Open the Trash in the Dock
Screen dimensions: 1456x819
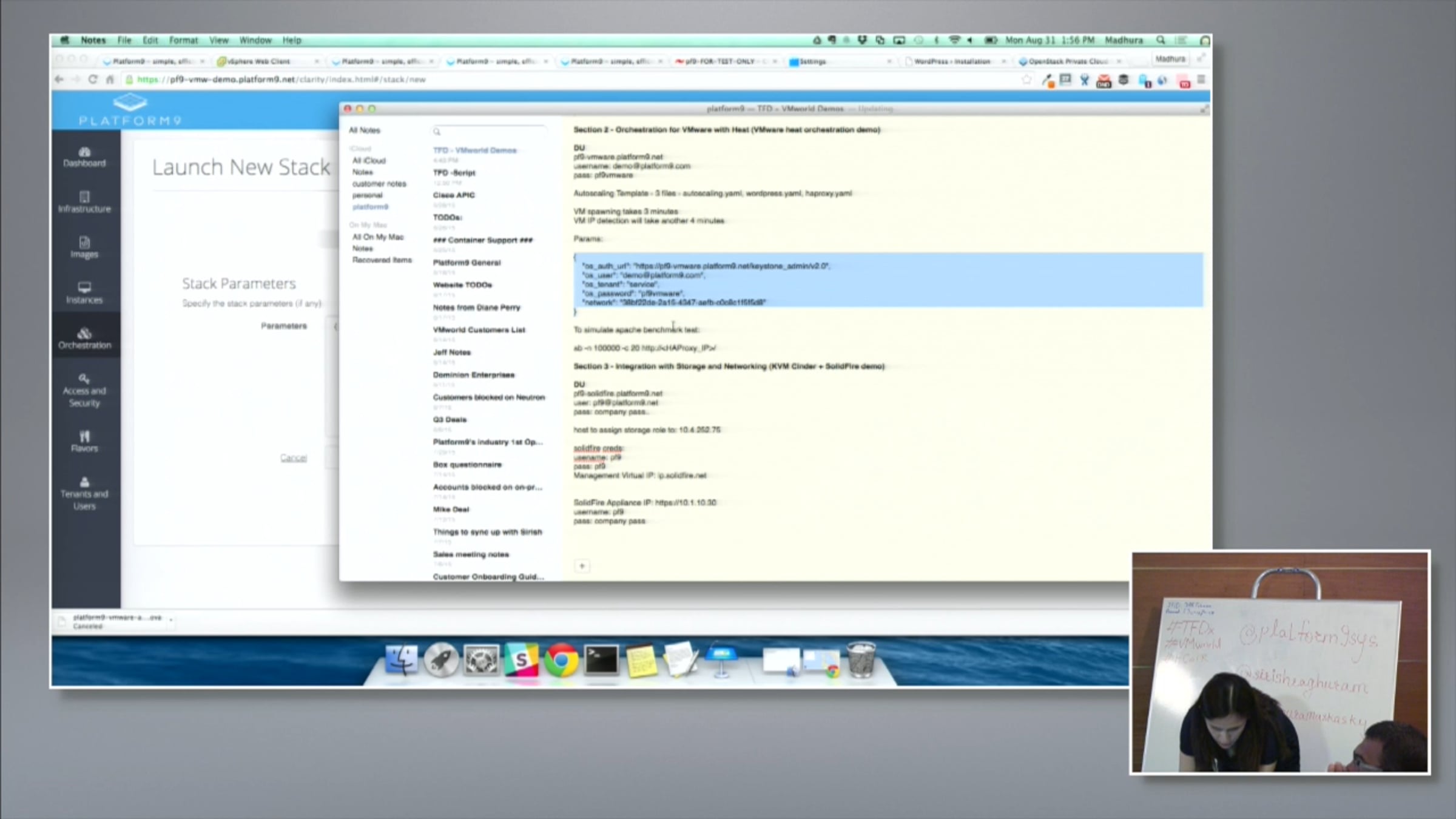(x=861, y=660)
